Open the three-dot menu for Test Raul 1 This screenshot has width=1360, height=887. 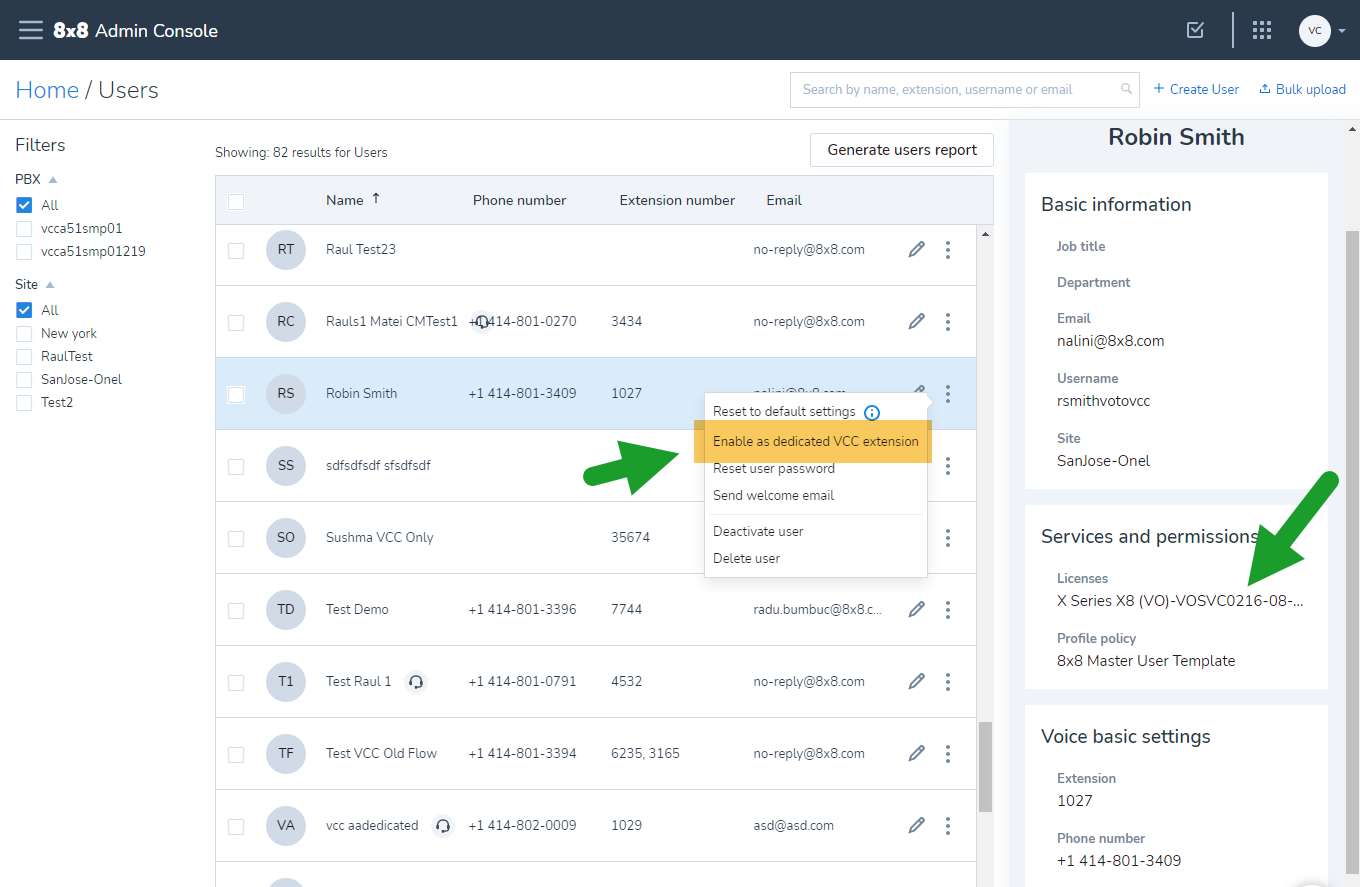948,681
